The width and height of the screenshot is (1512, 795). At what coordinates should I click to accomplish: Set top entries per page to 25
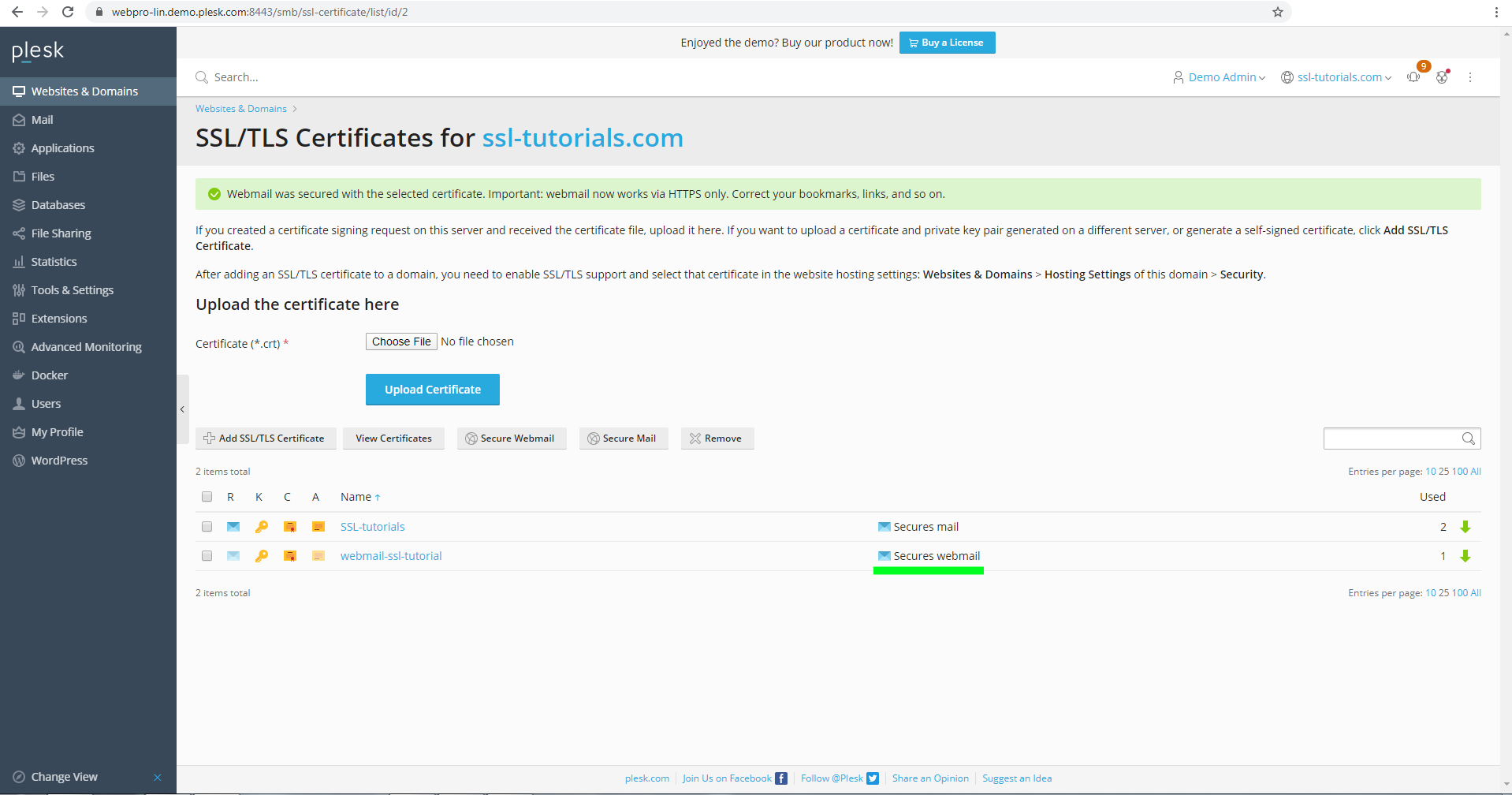click(x=1443, y=472)
